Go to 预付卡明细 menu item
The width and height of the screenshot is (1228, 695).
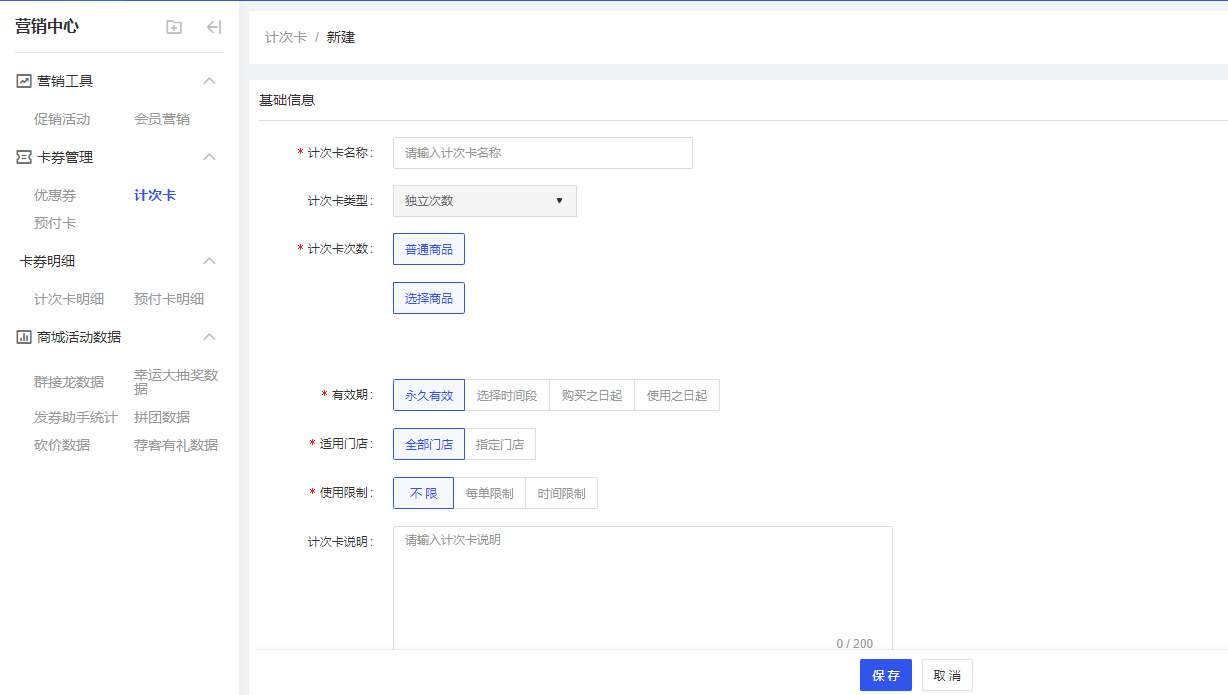(x=169, y=299)
